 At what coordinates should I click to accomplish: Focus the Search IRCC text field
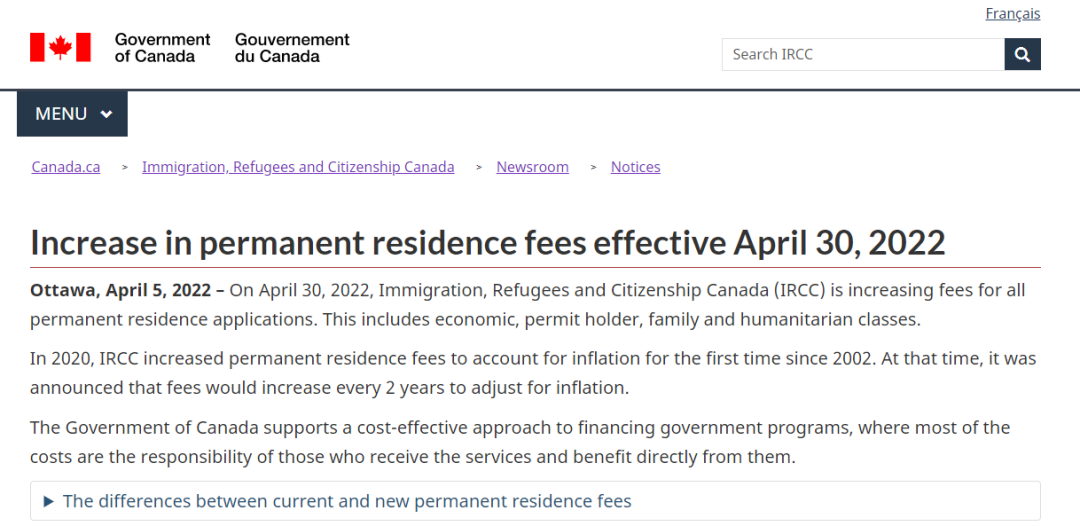(863, 54)
